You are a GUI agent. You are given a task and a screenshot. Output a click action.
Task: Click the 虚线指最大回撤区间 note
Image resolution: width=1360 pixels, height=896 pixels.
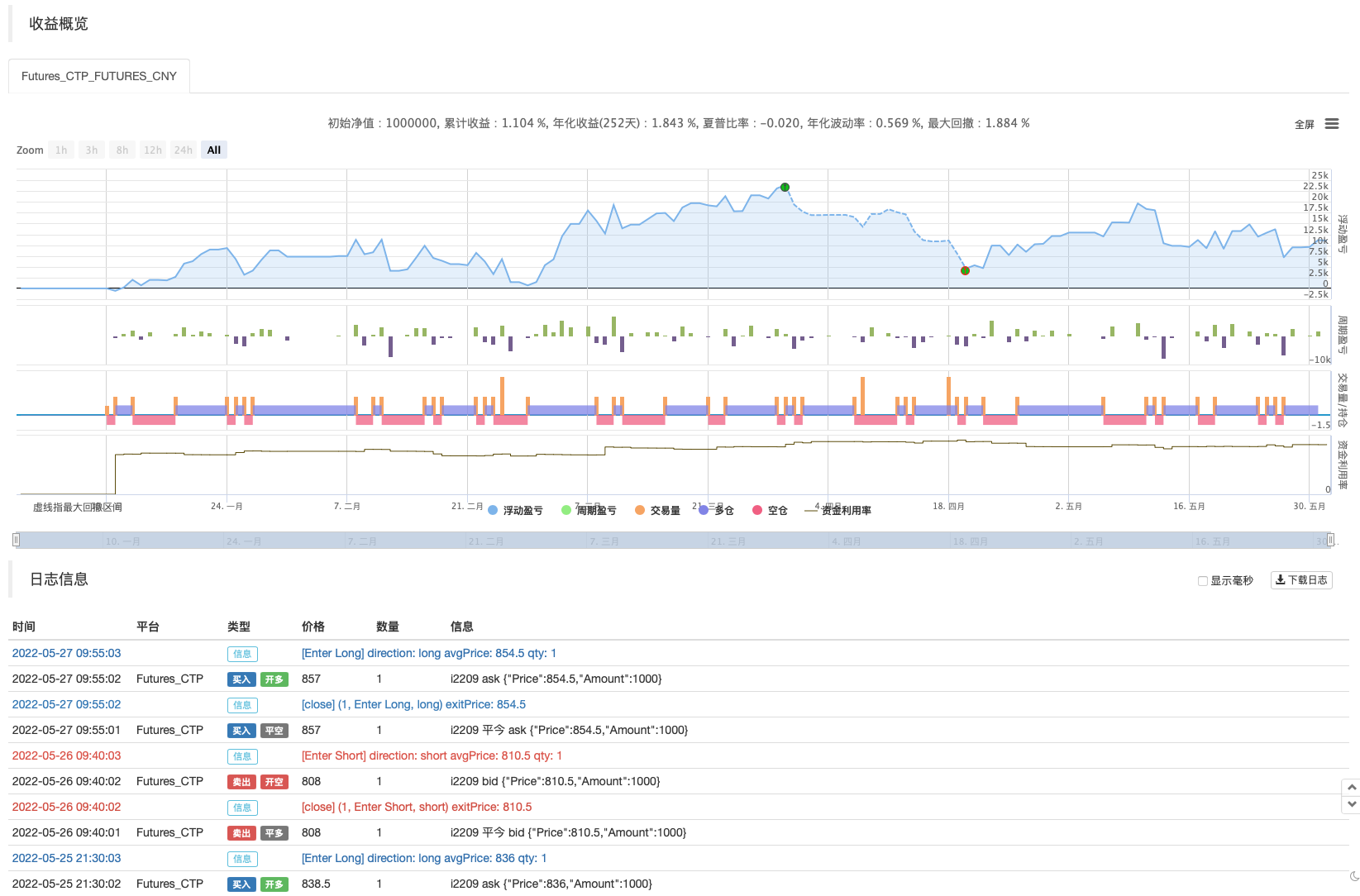click(x=78, y=507)
